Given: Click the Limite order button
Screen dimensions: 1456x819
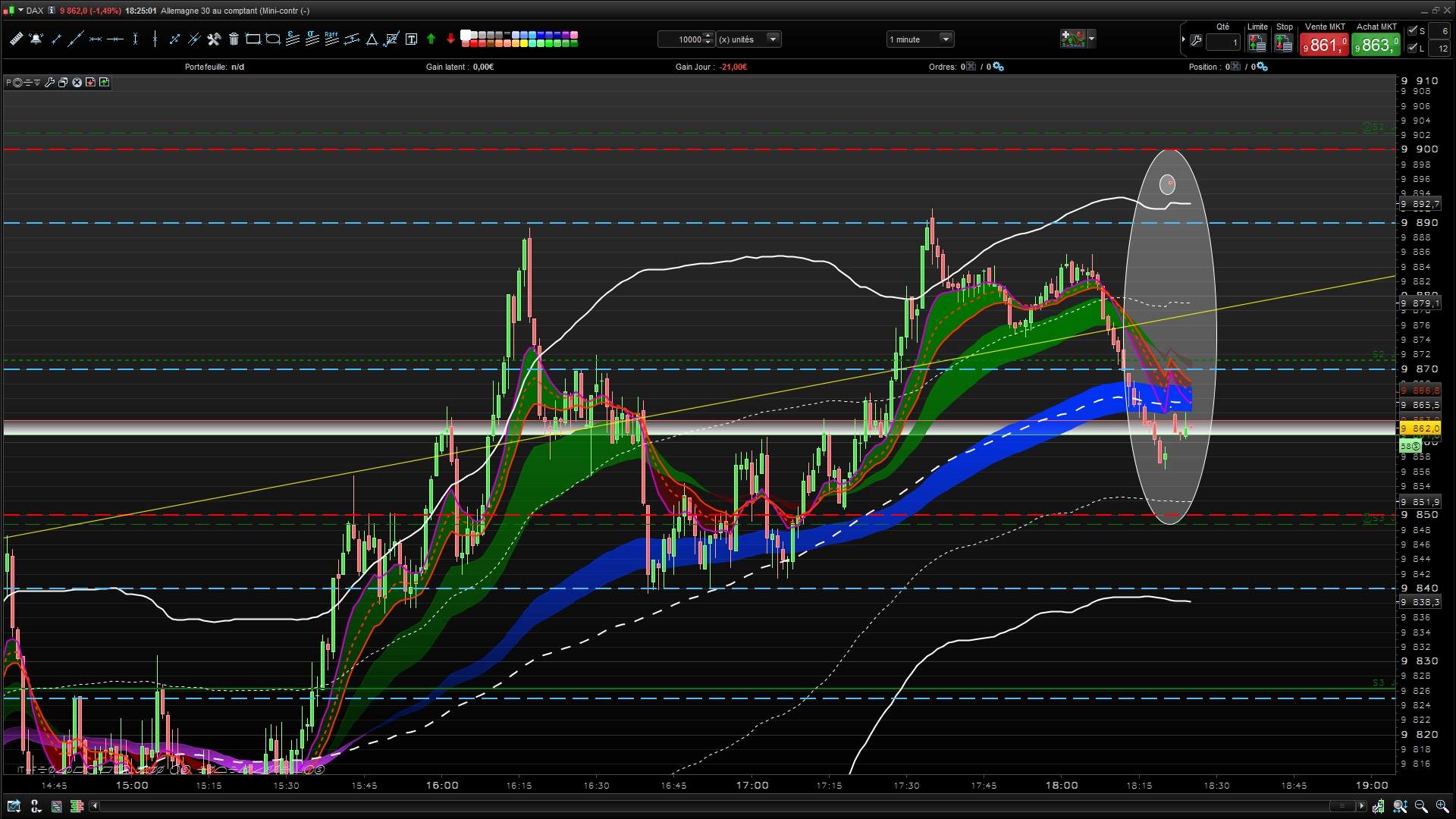Looking at the screenshot, I should pos(1257,43).
